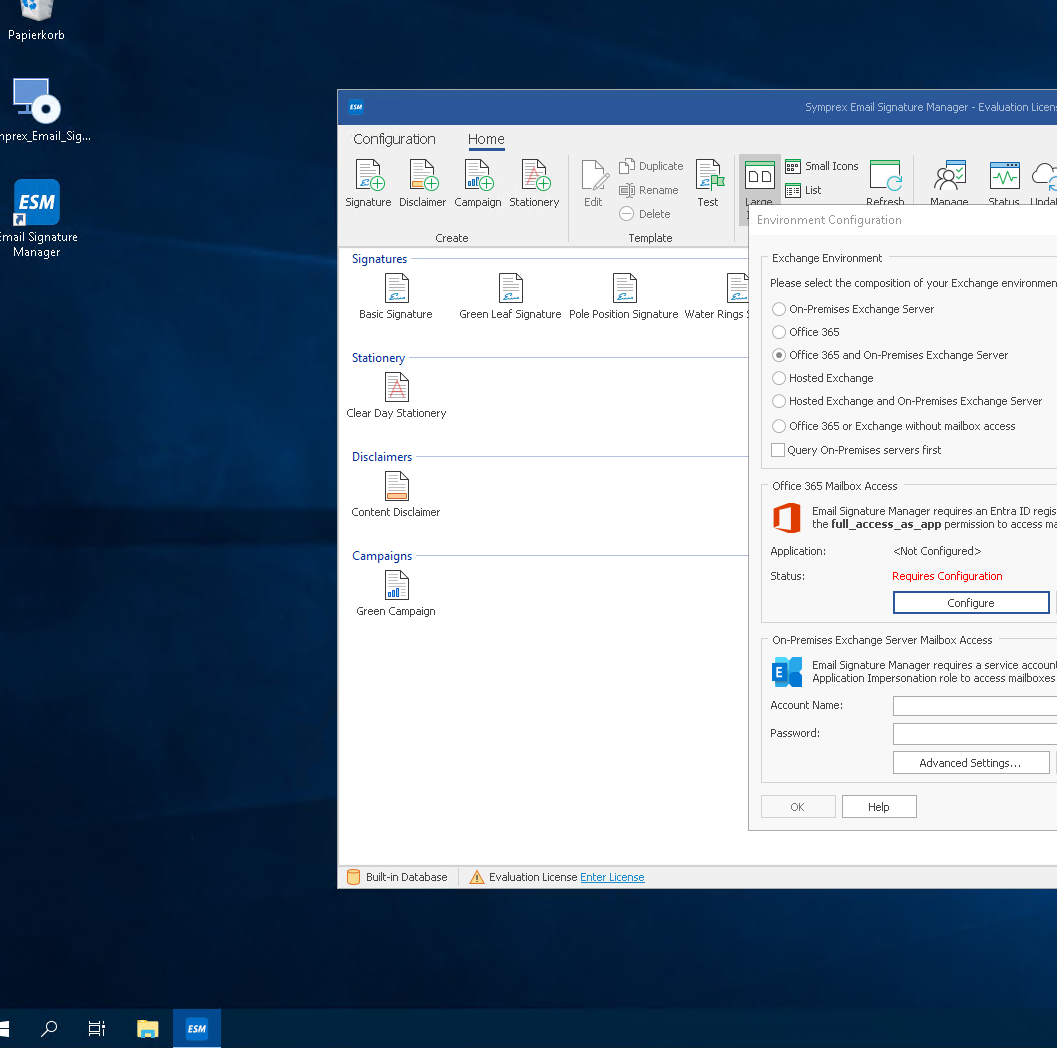Click the Disclaimers section heading

[x=382, y=457]
